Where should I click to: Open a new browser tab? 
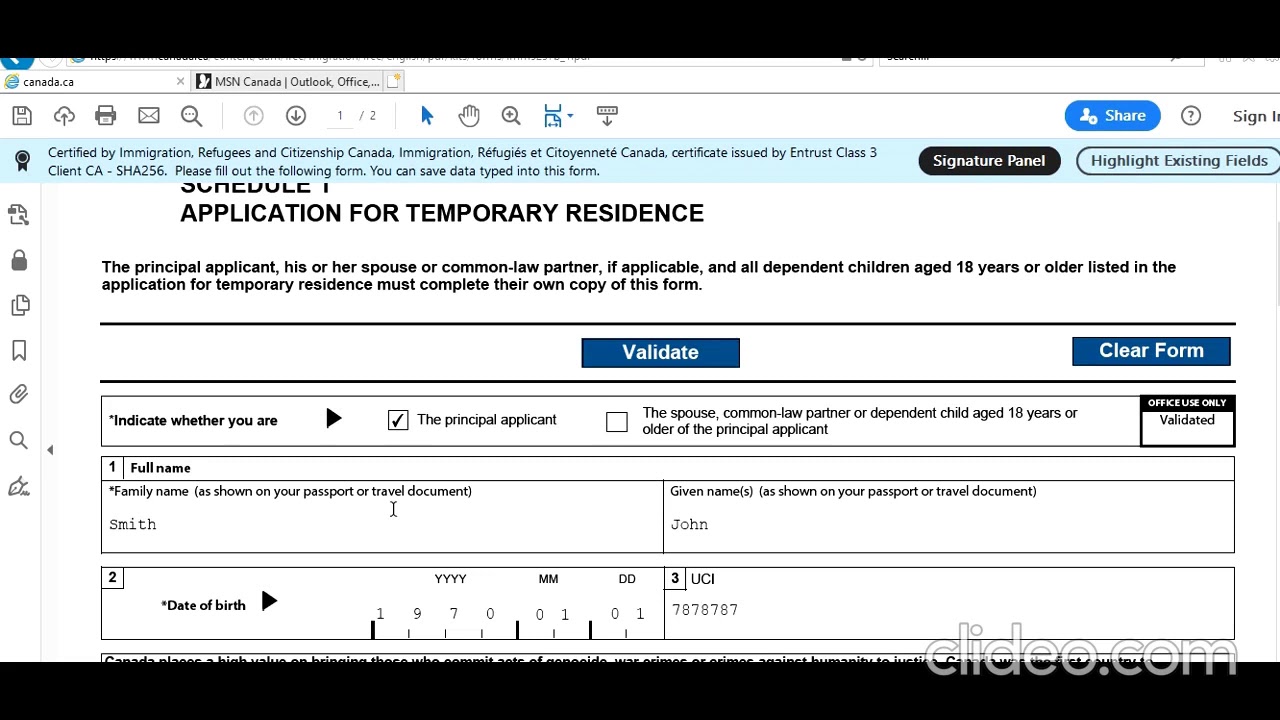tap(394, 81)
